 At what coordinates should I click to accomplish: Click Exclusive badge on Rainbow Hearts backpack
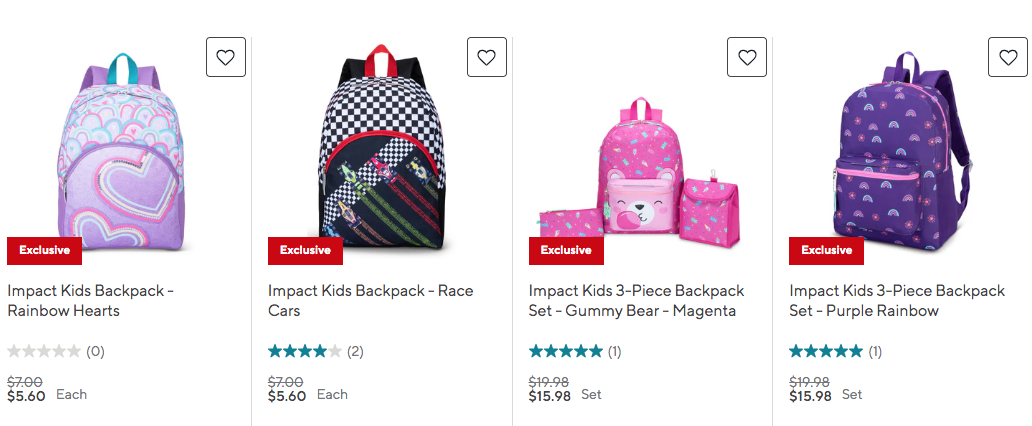coord(45,250)
